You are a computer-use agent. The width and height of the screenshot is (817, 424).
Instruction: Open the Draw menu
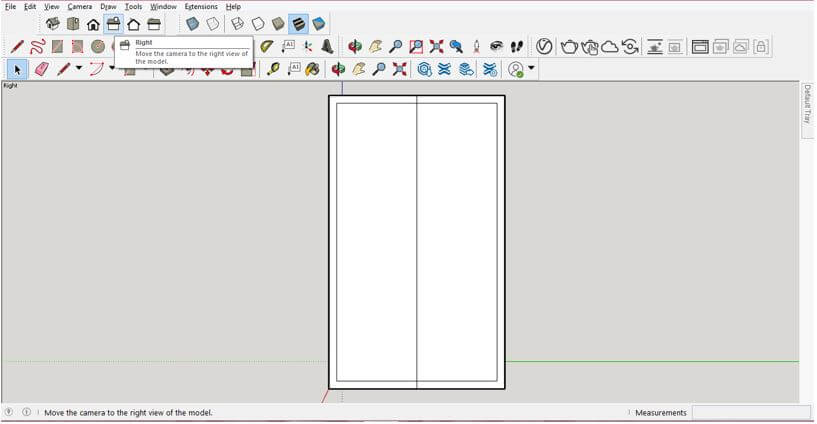pos(108,7)
